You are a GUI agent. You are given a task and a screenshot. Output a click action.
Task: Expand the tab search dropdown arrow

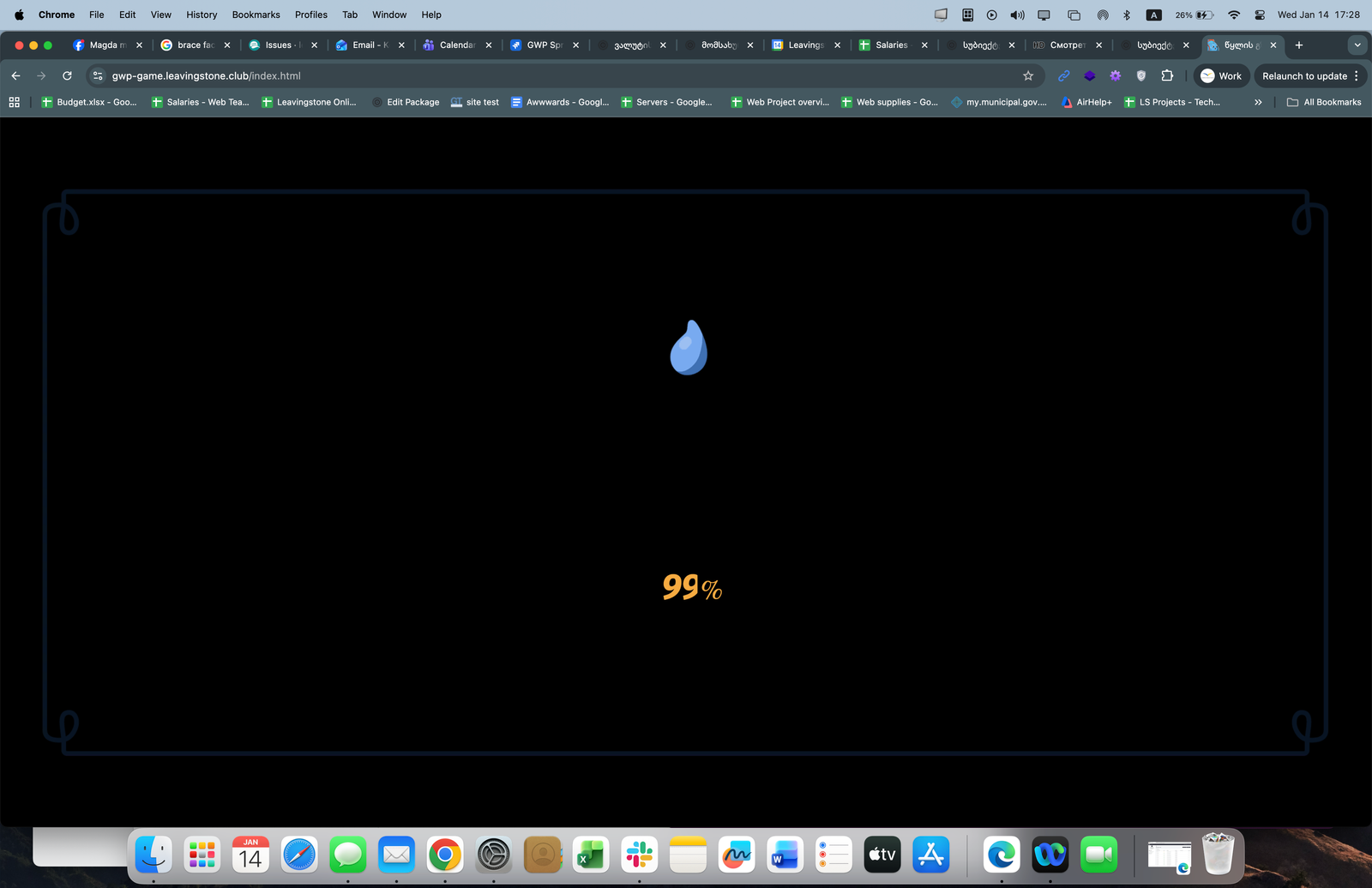(1357, 45)
